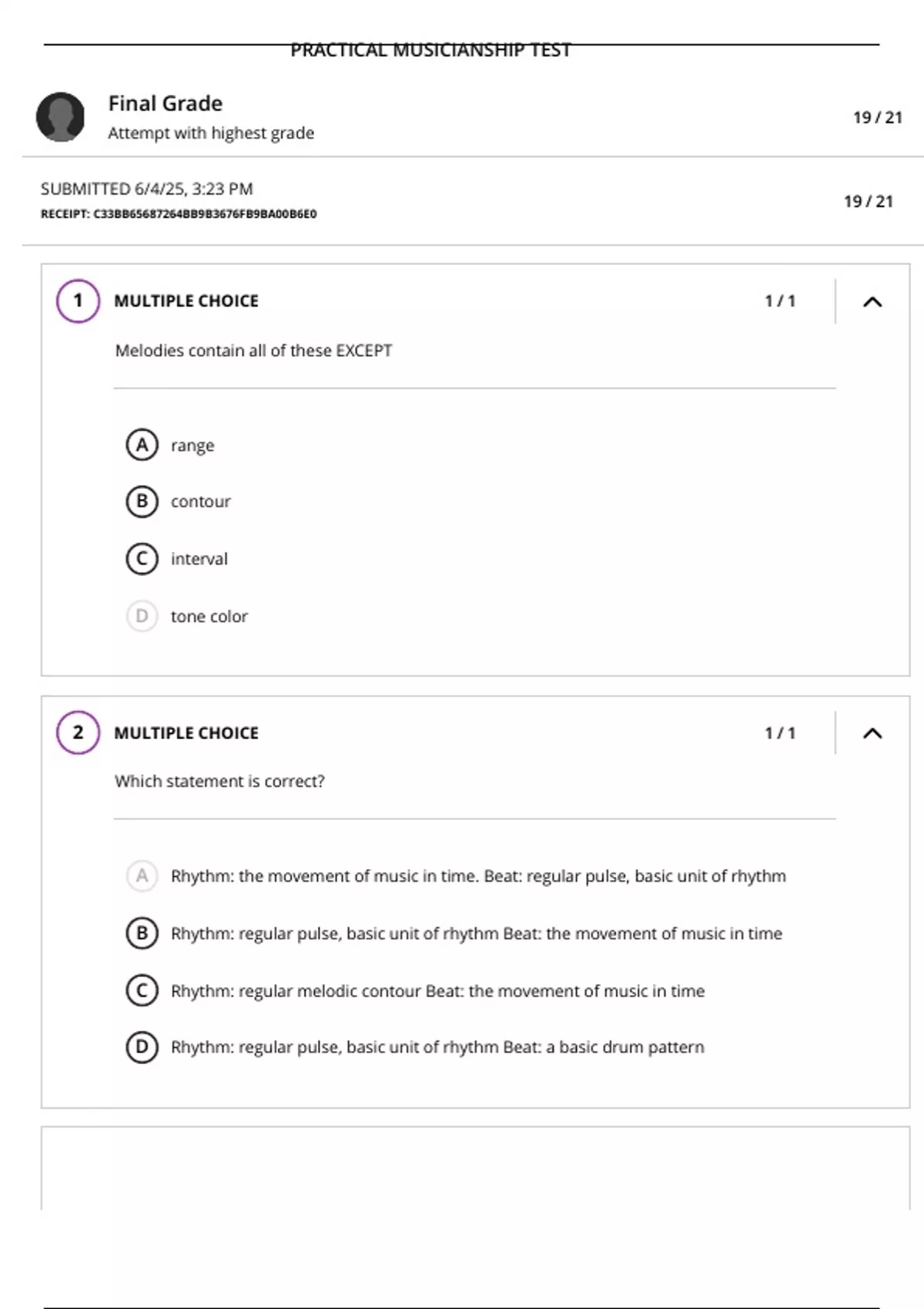Viewport: 924px width, 1309px height.
Task: Click the 19 / 21 final grade score
Action: [x=877, y=118]
